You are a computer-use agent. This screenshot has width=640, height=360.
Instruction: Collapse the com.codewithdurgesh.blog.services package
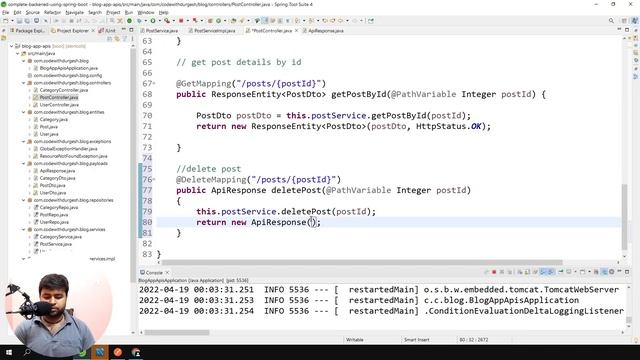click(x=24, y=230)
